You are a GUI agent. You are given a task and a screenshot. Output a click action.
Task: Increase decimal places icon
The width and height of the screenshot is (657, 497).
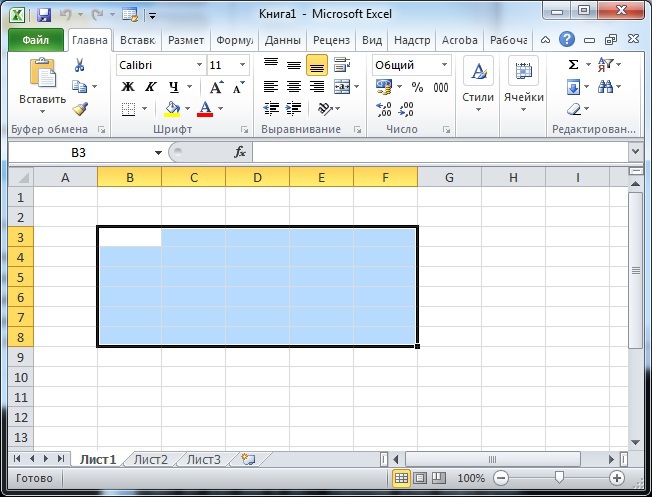384,109
